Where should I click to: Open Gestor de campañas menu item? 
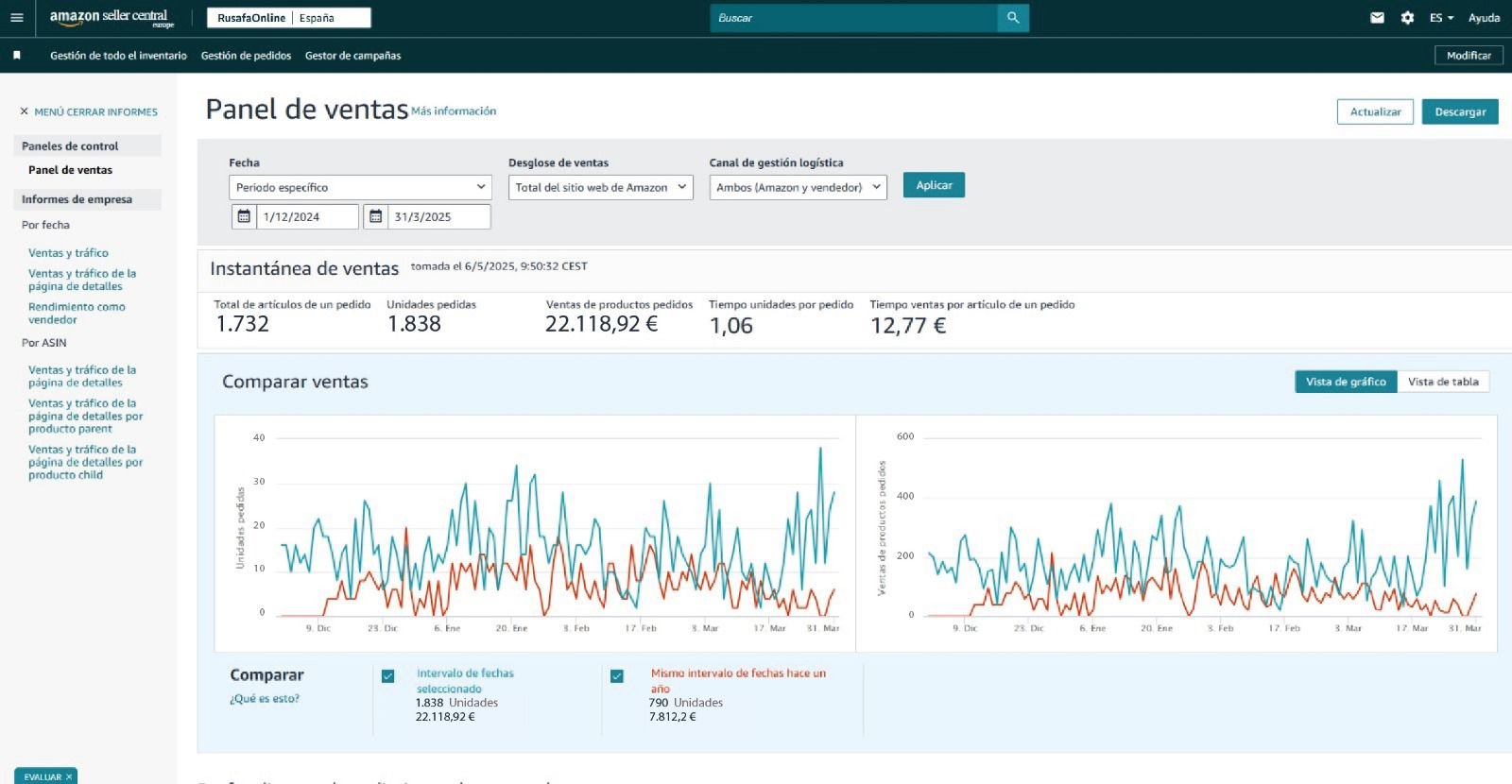coord(352,56)
